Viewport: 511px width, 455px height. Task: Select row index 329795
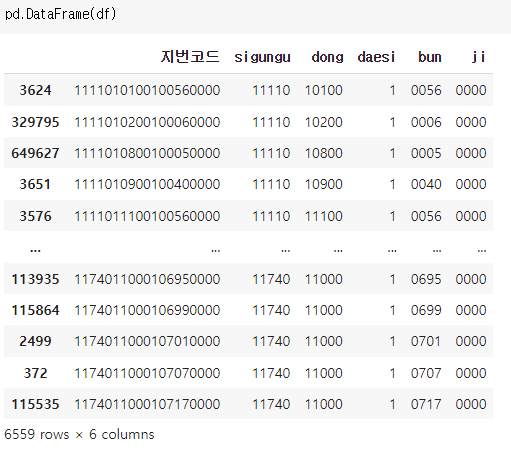(35, 122)
